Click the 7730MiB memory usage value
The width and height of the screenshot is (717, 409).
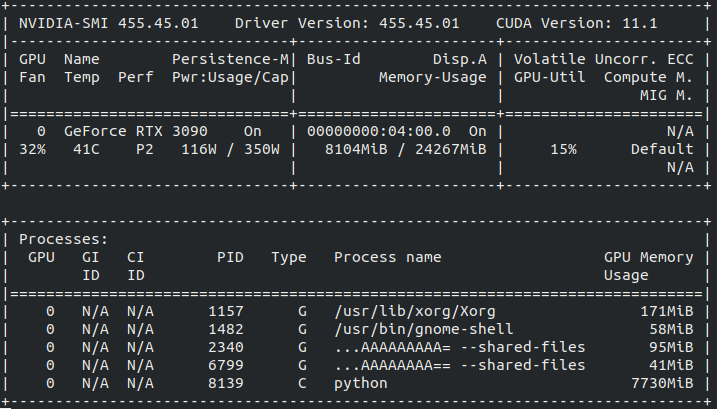pos(662,383)
